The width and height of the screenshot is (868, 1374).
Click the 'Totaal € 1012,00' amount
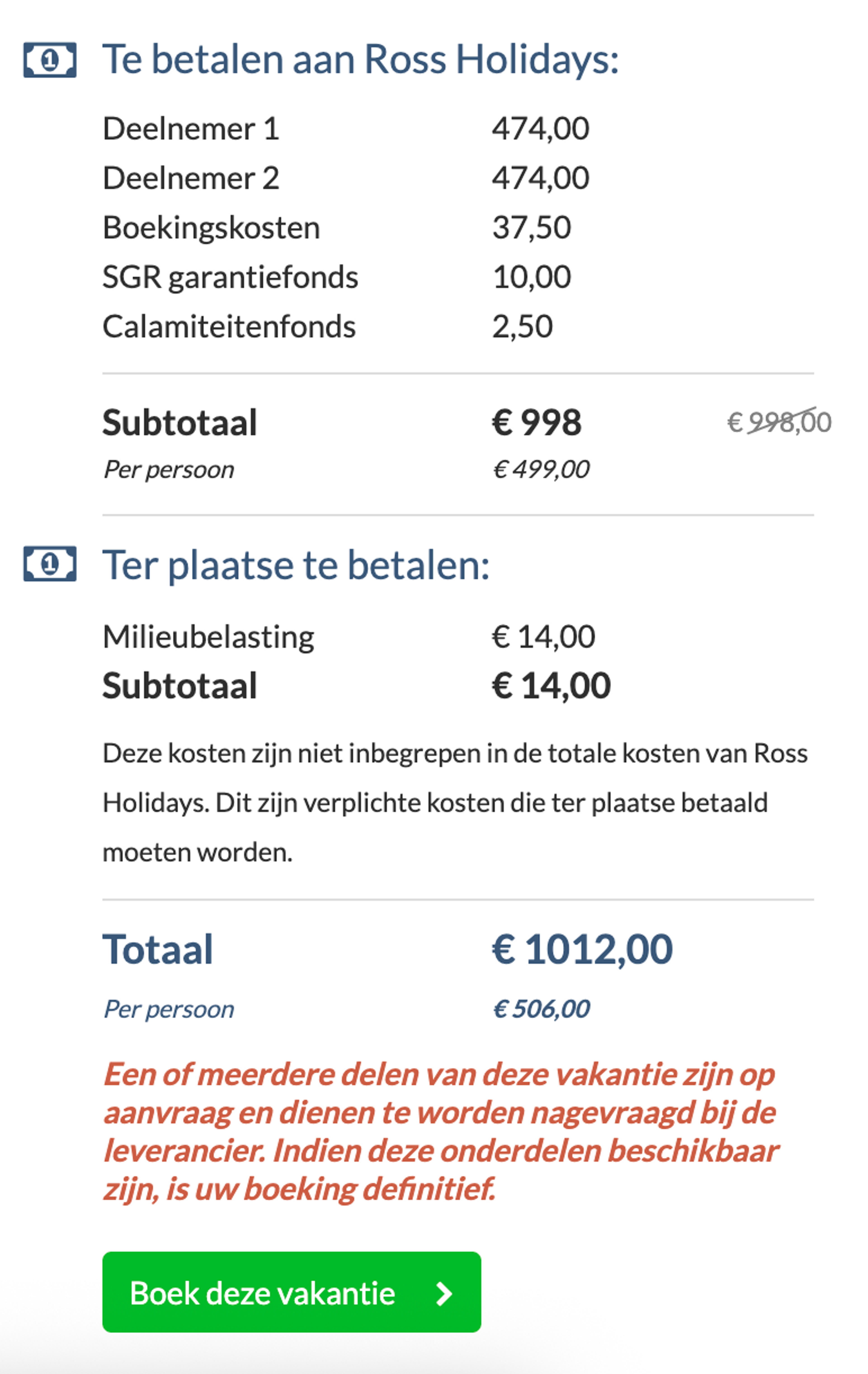[582, 947]
